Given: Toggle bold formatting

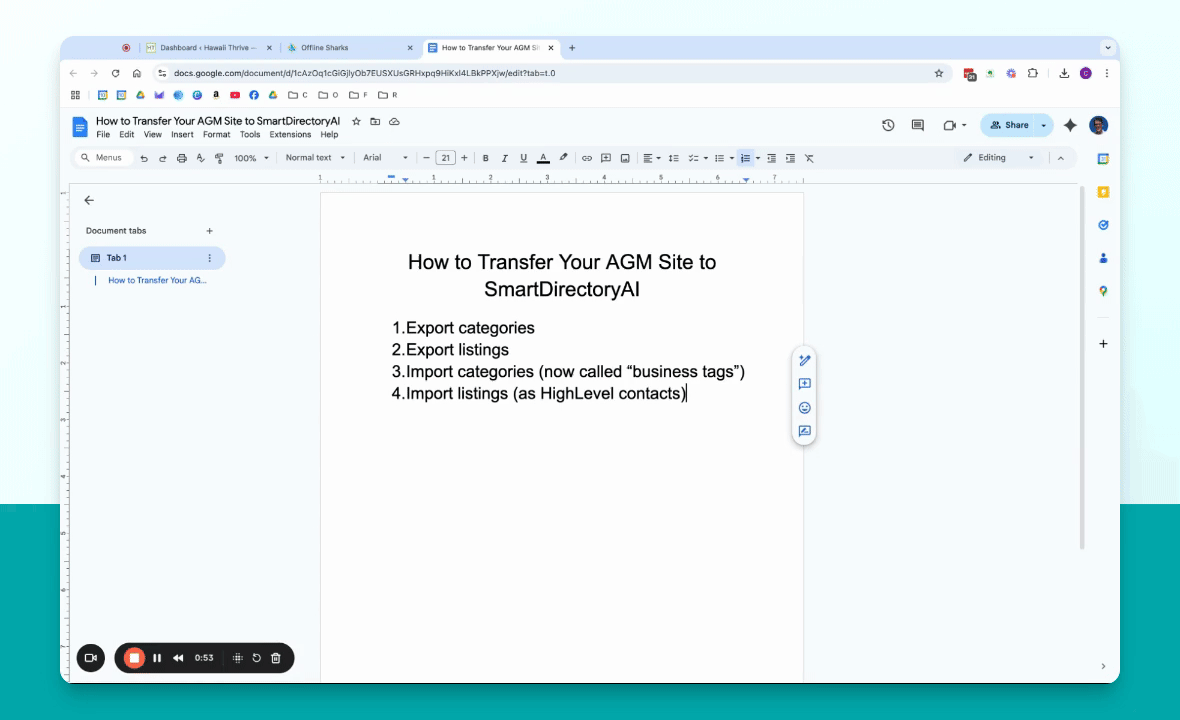Looking at the screenshot, I should [485, 158].
